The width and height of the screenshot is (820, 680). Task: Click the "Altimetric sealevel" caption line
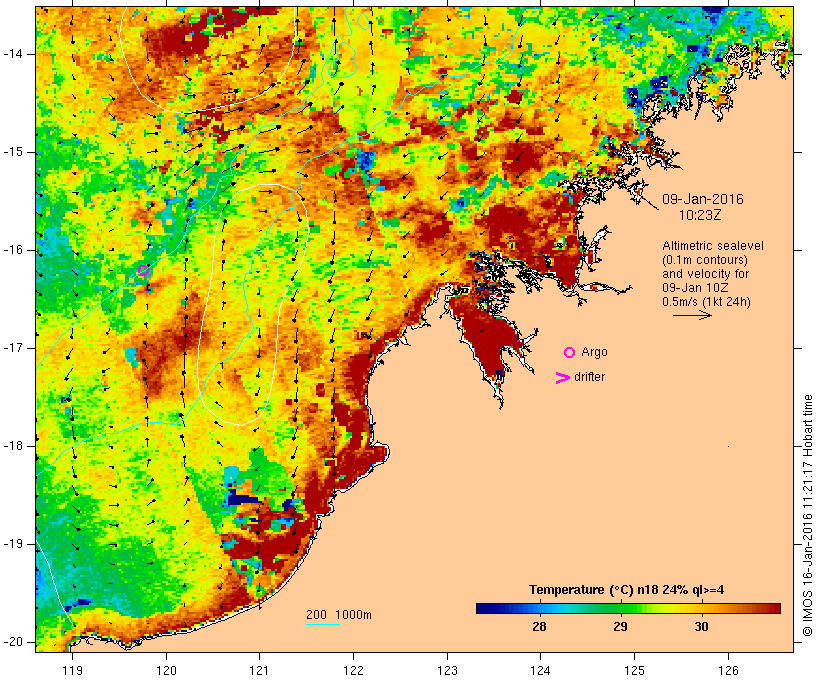coord(713,246)
